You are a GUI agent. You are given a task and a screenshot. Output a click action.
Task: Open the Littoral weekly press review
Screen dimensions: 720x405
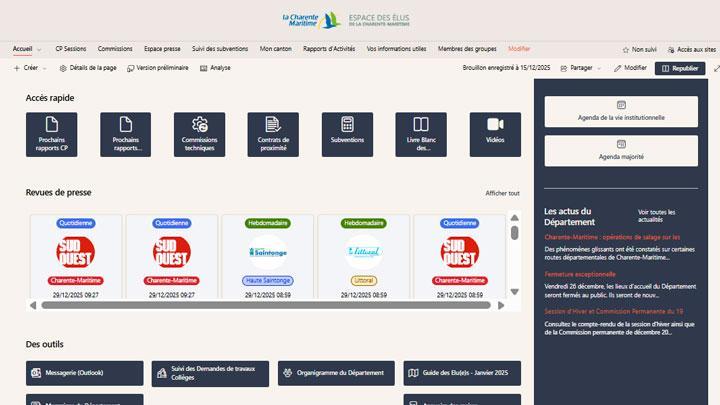pos(364,257)
